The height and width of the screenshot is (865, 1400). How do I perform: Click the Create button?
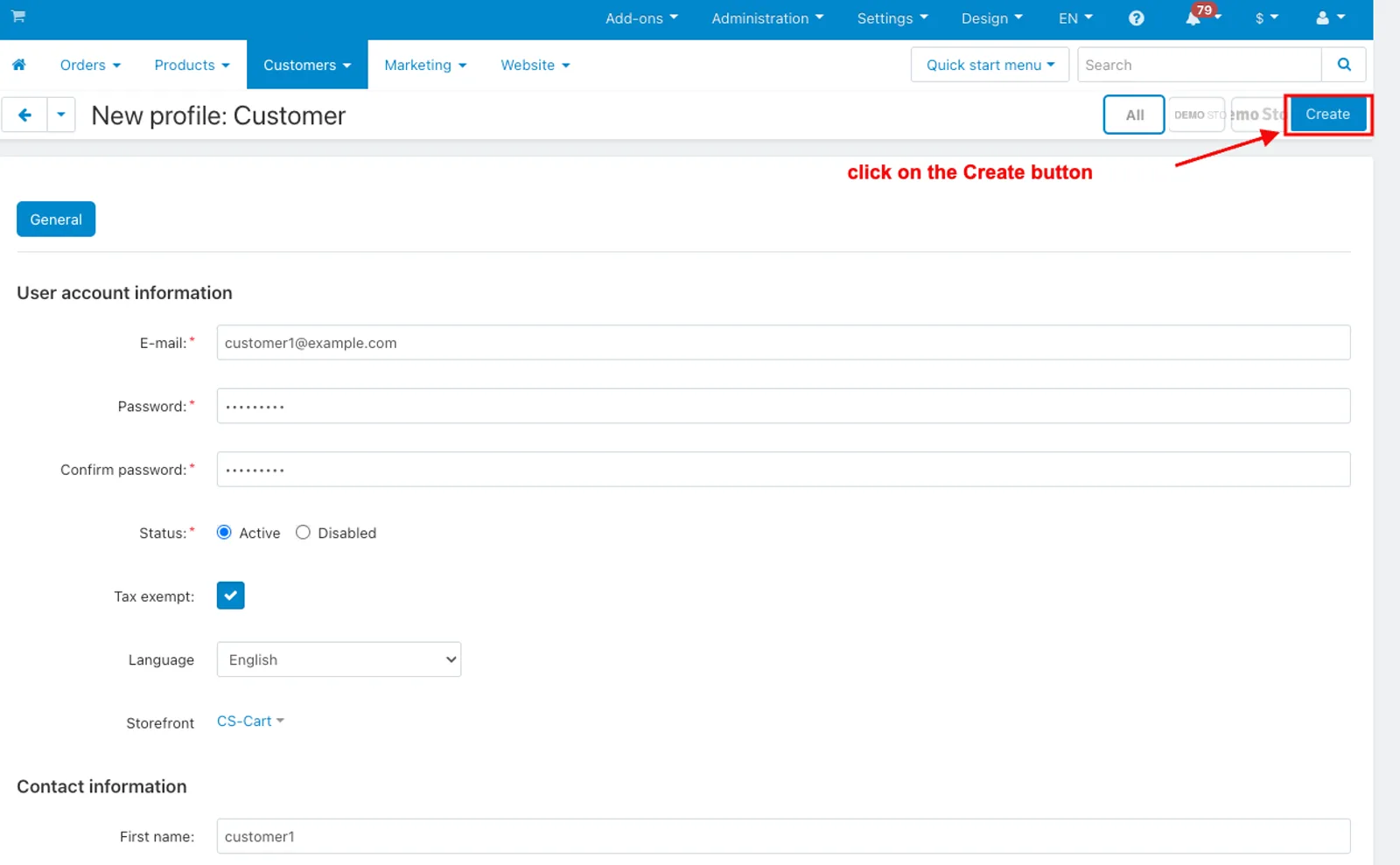pyautogui.click(x=1327, y=115)
